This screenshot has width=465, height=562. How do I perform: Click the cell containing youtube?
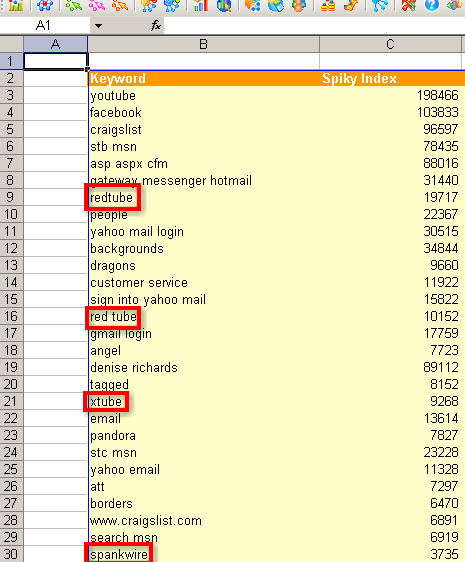[x=203, y=95]
